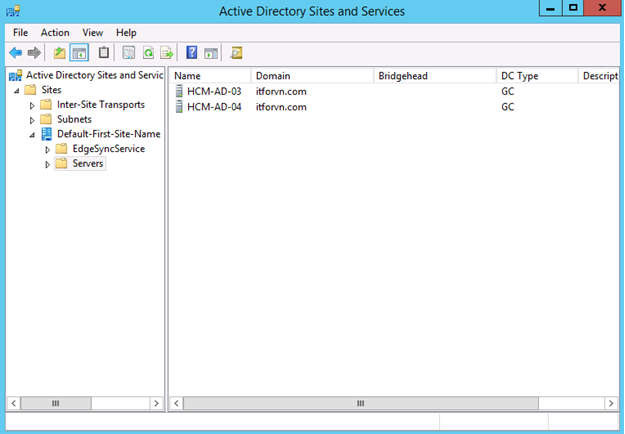This screenshot has width=625, height=434.
Task: Open the Action menu
Action: point(55,32)
